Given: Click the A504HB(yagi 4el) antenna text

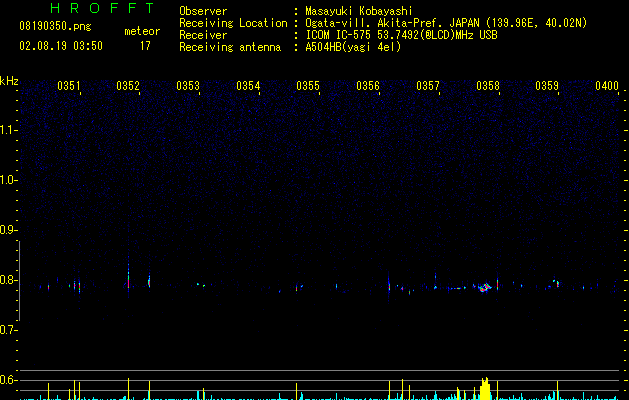Looking at the screenshot, I should pos(353,47).
